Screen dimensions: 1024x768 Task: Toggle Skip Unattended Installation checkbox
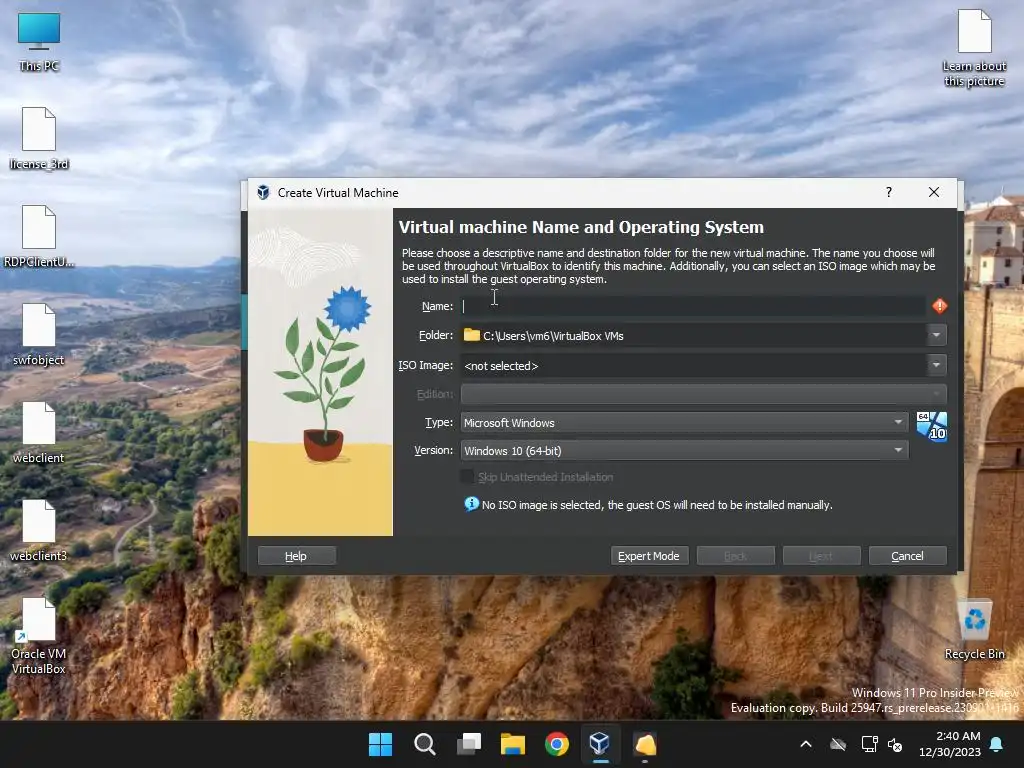tap(467, 477)
